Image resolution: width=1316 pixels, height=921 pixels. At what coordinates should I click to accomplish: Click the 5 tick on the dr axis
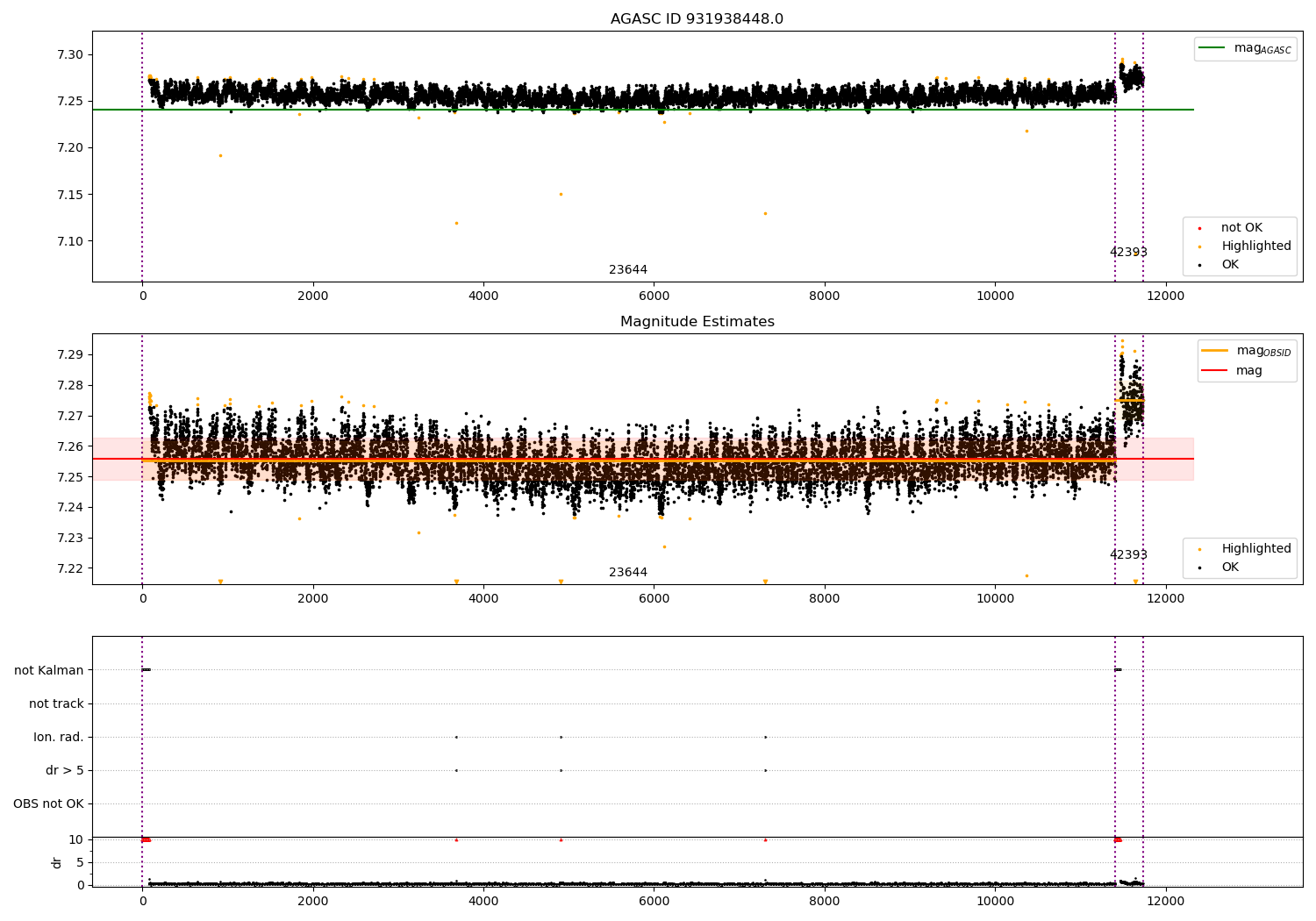point(80,862)
